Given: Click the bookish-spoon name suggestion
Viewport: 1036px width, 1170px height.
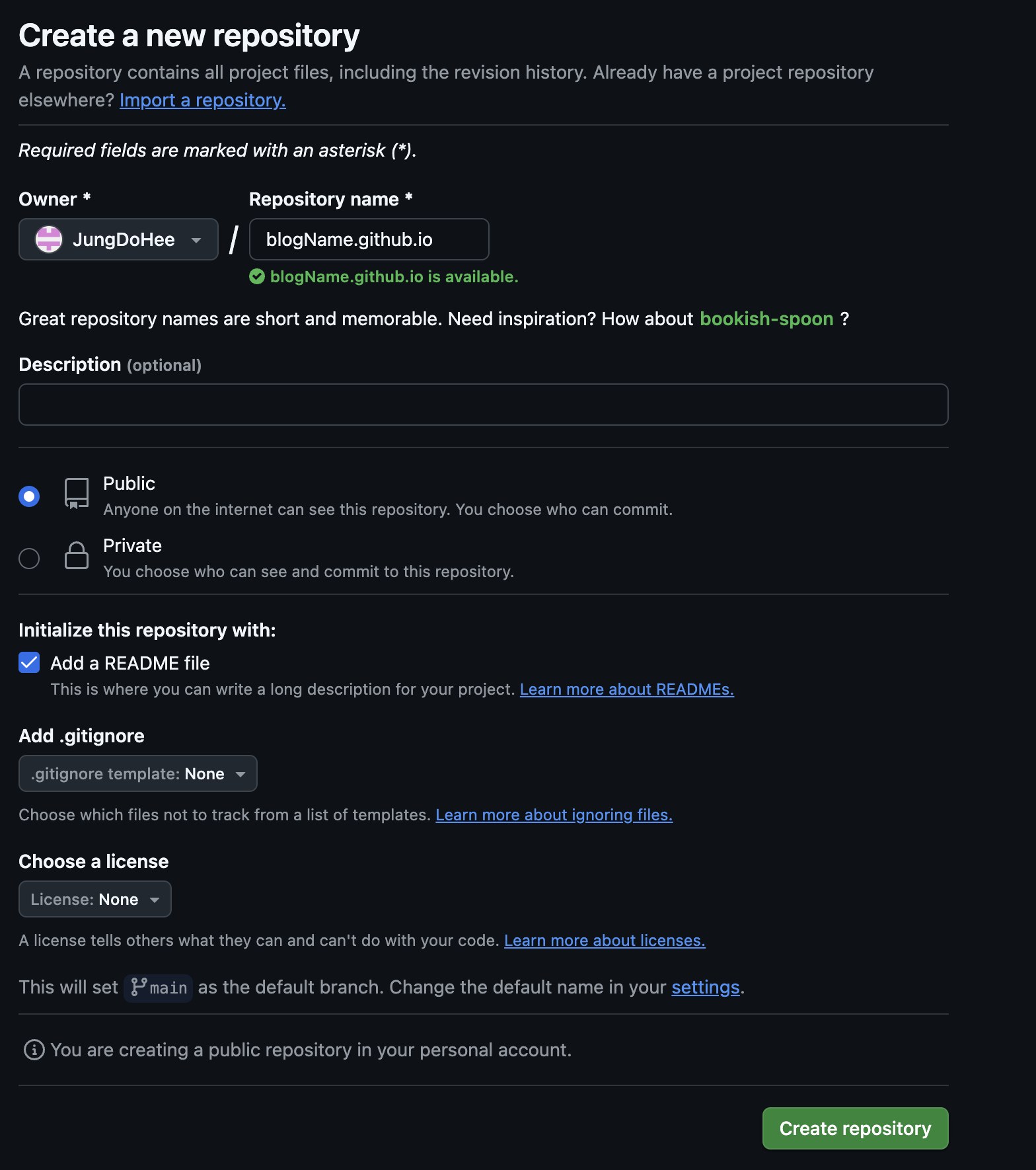Looking at the screenshot, I should pos(766,319).
